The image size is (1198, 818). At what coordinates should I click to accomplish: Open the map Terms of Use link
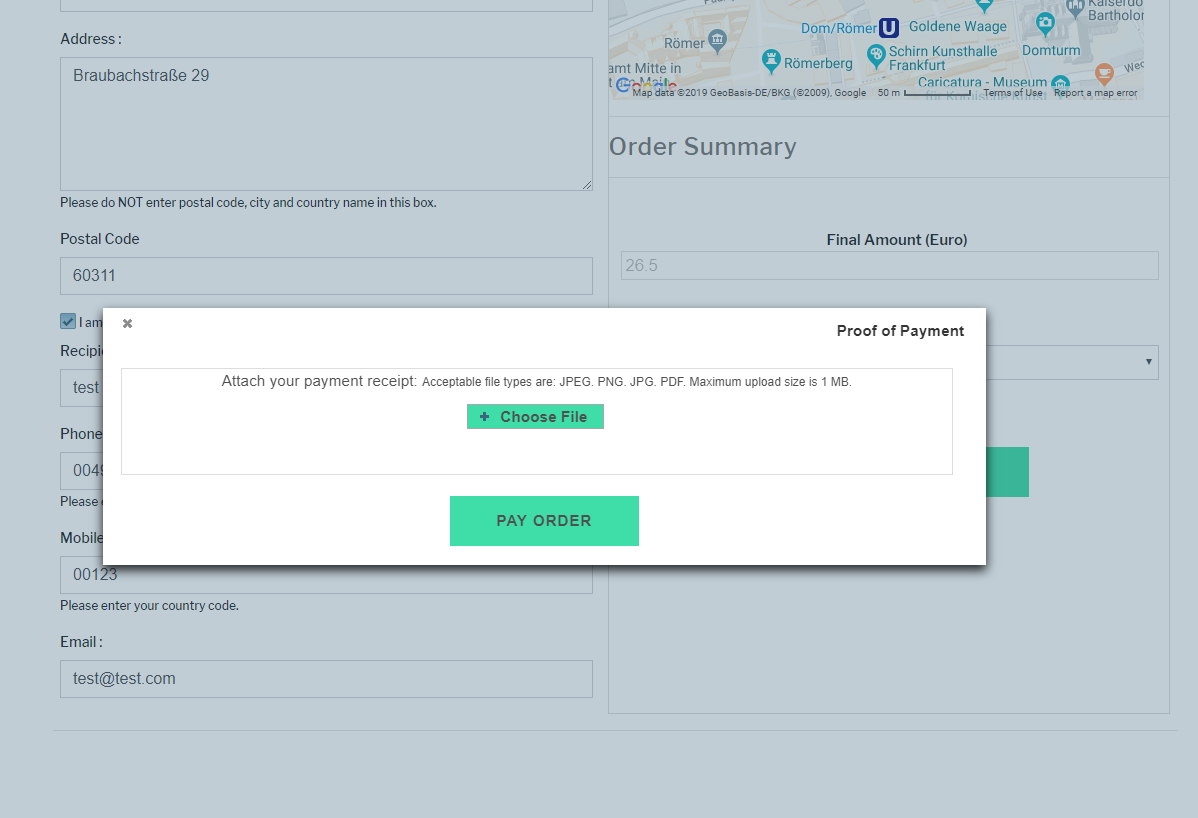click(1012, 93)
